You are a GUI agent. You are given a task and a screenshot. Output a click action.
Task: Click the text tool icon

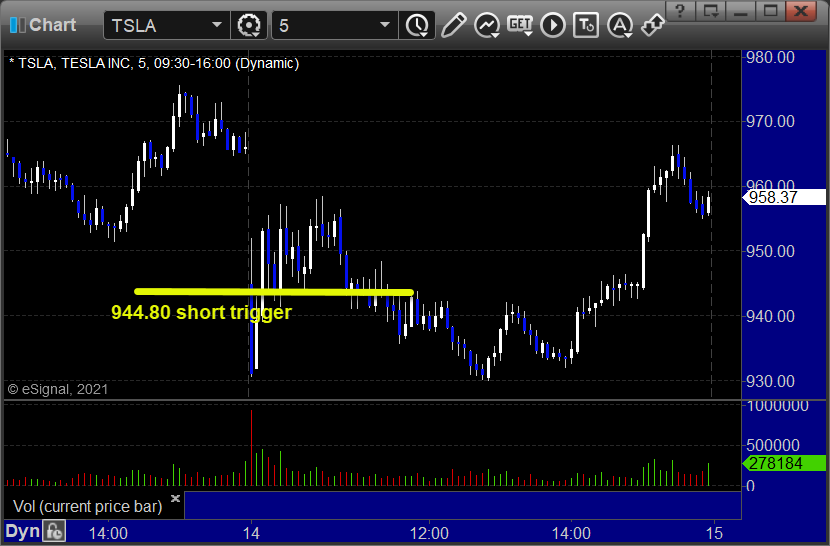[x=586, y=25]
